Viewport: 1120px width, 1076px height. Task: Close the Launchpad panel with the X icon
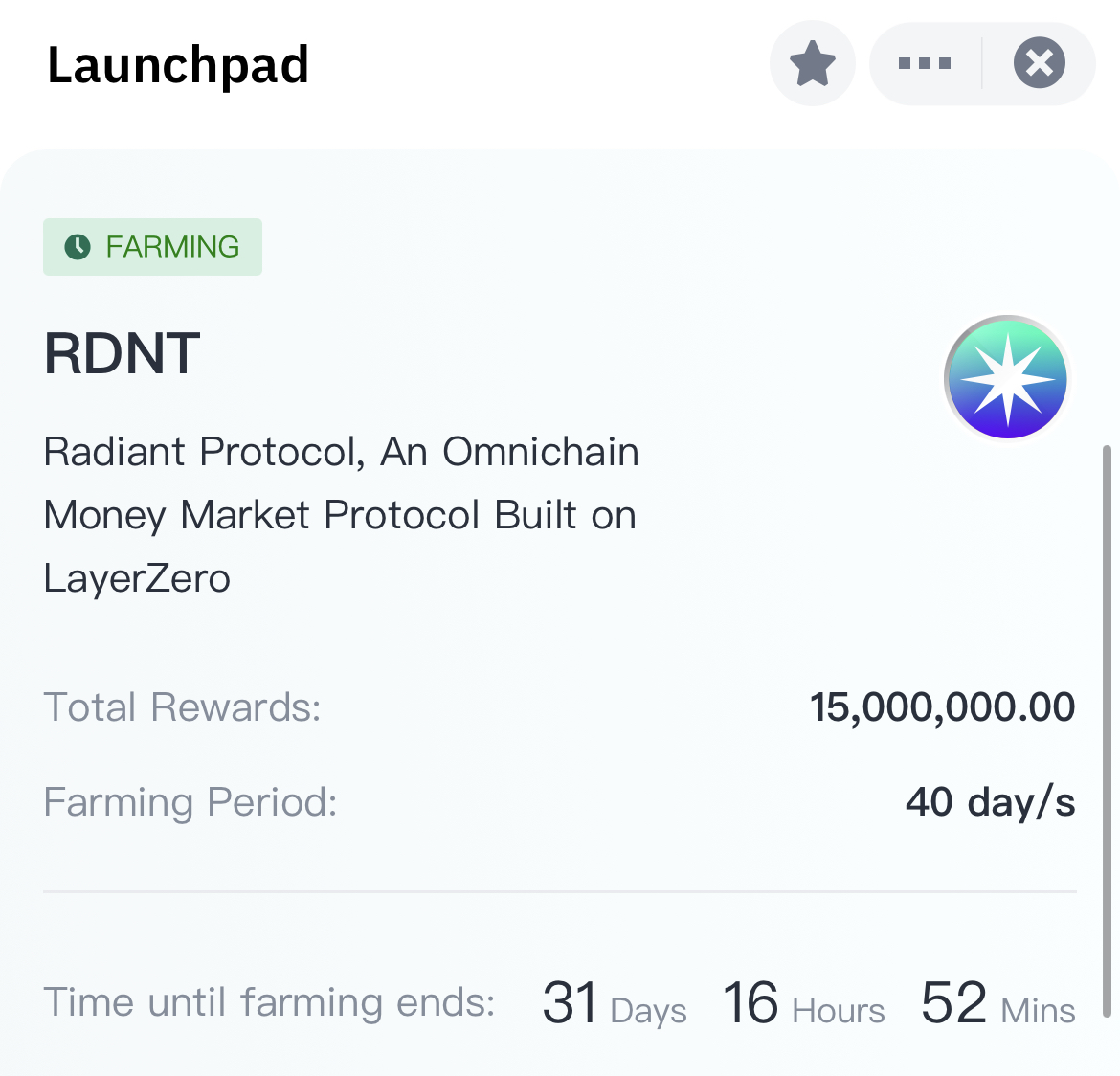[x=1039, y=64]
